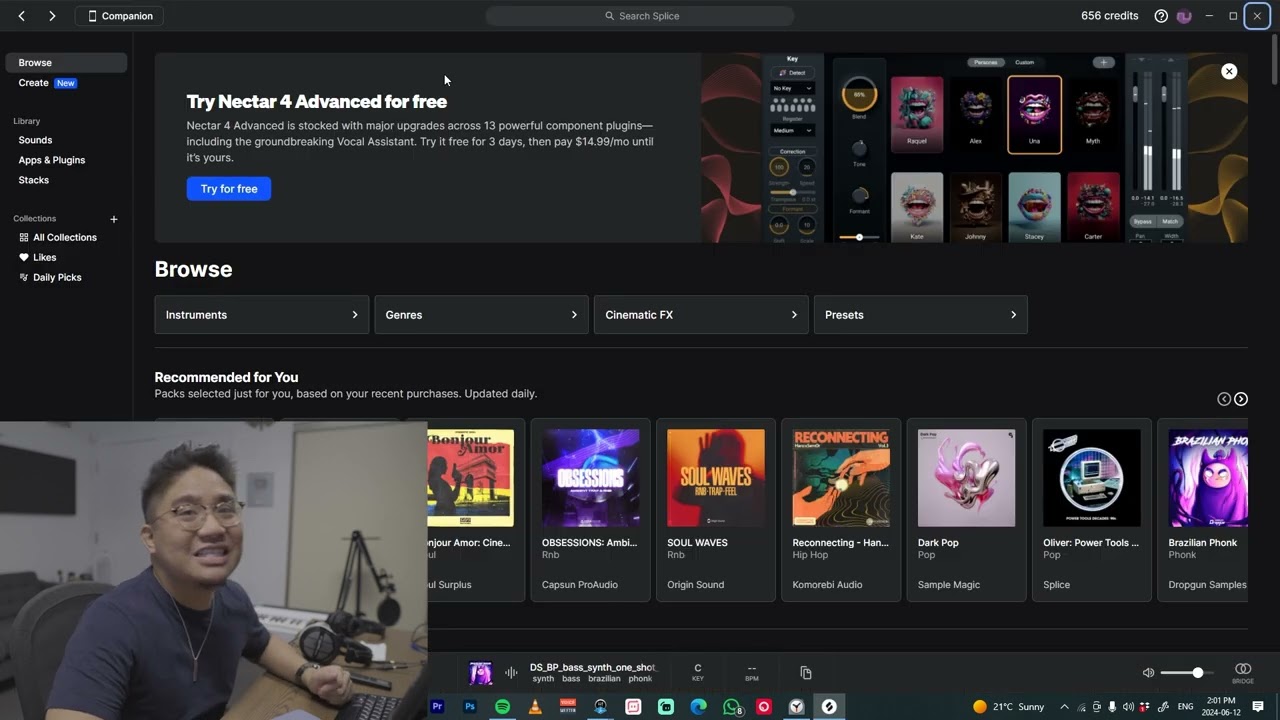The height and width of the screenshot is (720, 1280).
Task: Open Sounds in the Library section
Action: point(35,140)
